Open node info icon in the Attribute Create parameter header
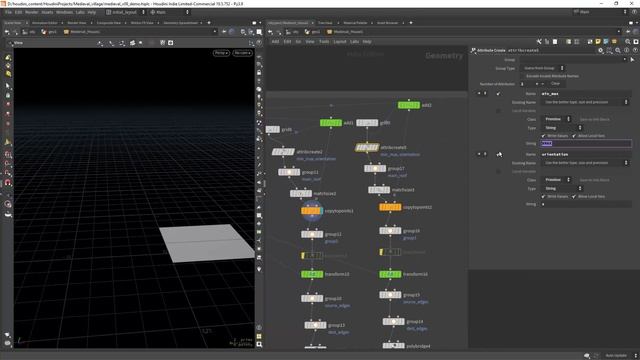 627,50
